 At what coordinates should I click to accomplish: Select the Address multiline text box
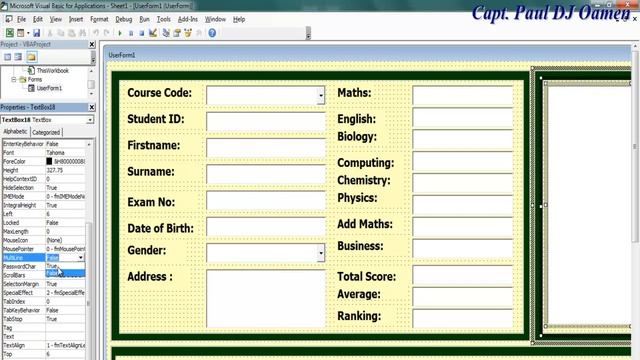click(266, 299)
